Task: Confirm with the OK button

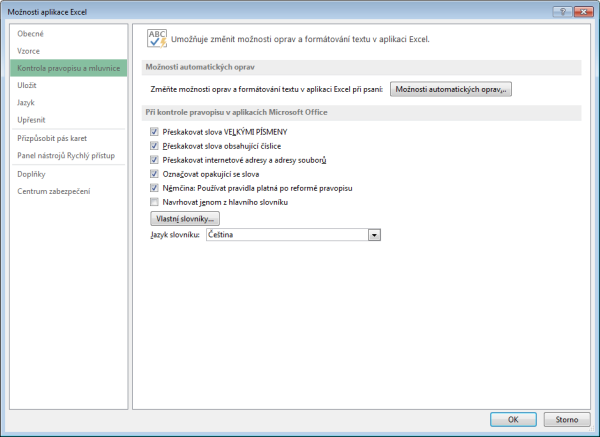Action: (x=513, y=419)
